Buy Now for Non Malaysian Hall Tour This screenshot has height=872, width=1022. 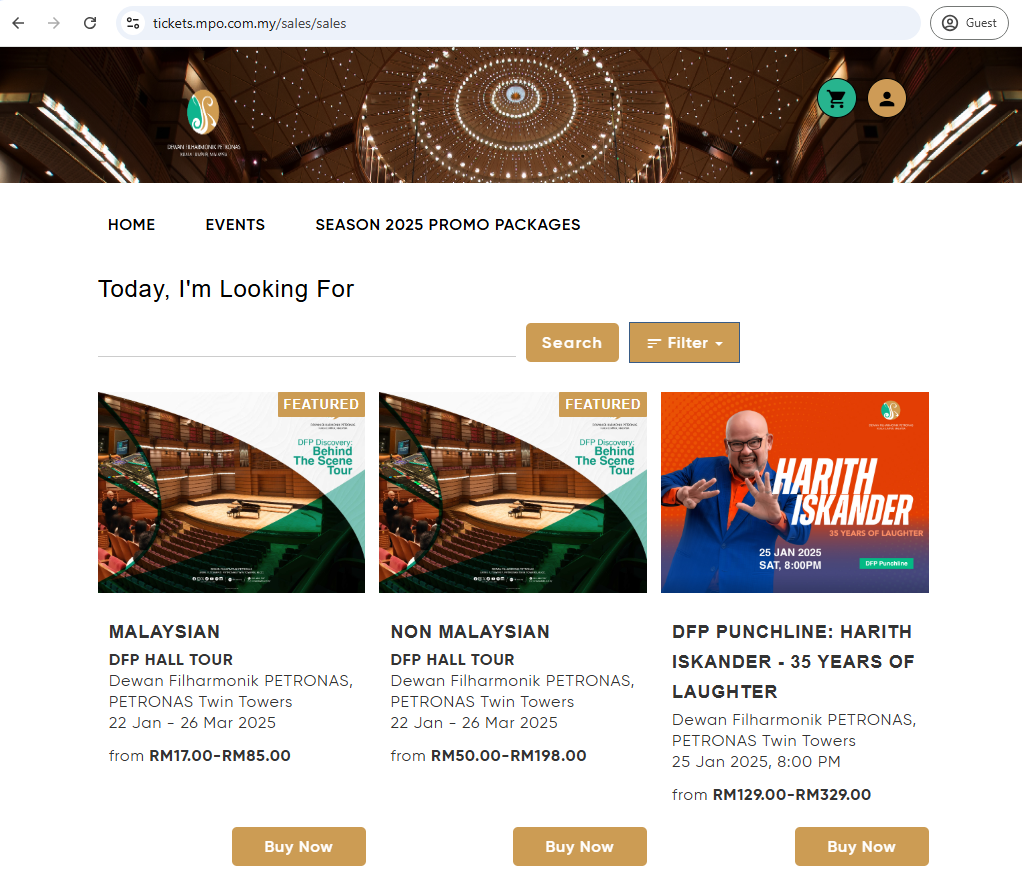pyautogui.click(x=579, y=846)
